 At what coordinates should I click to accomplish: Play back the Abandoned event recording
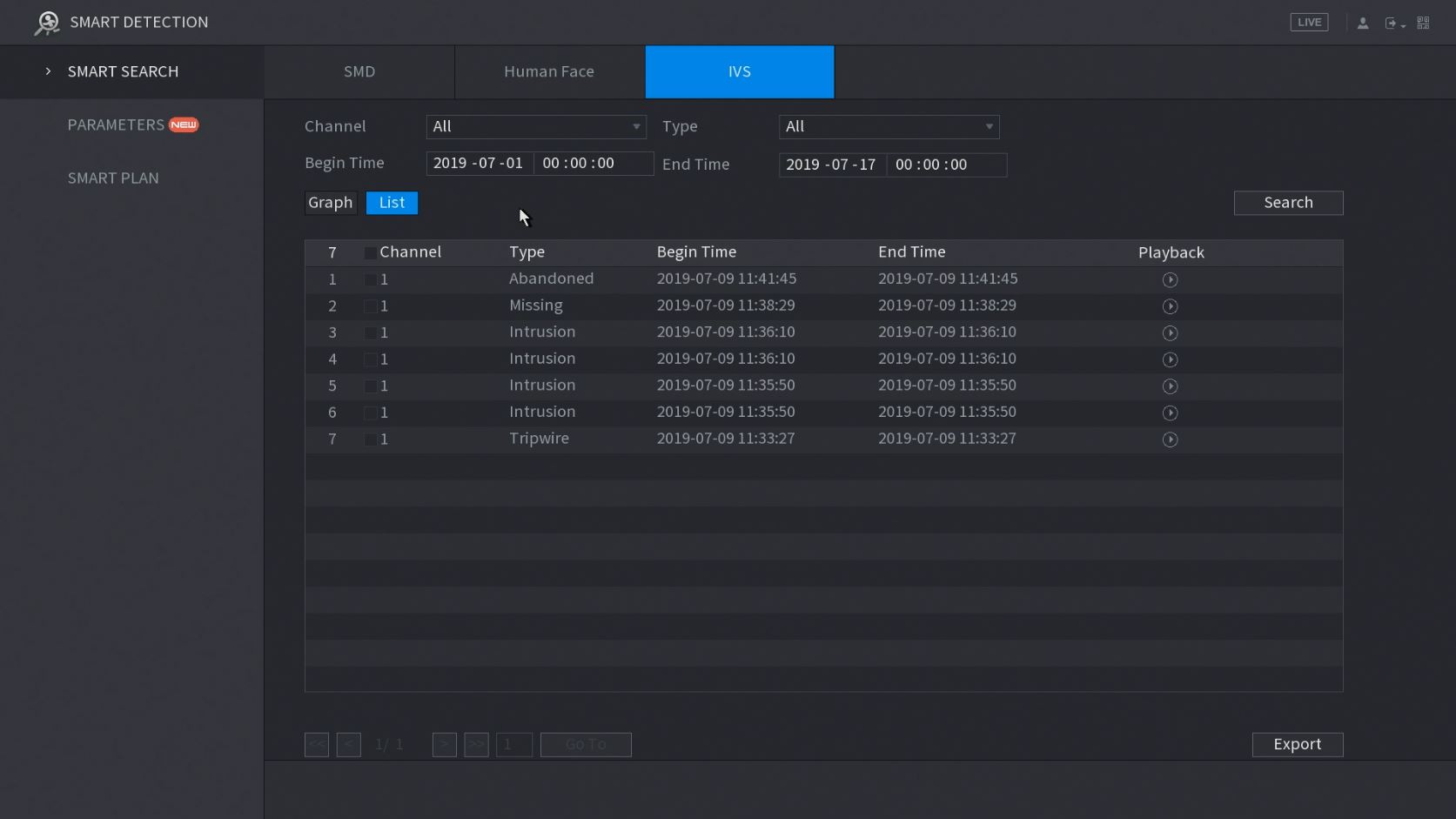click(1170, 280)
